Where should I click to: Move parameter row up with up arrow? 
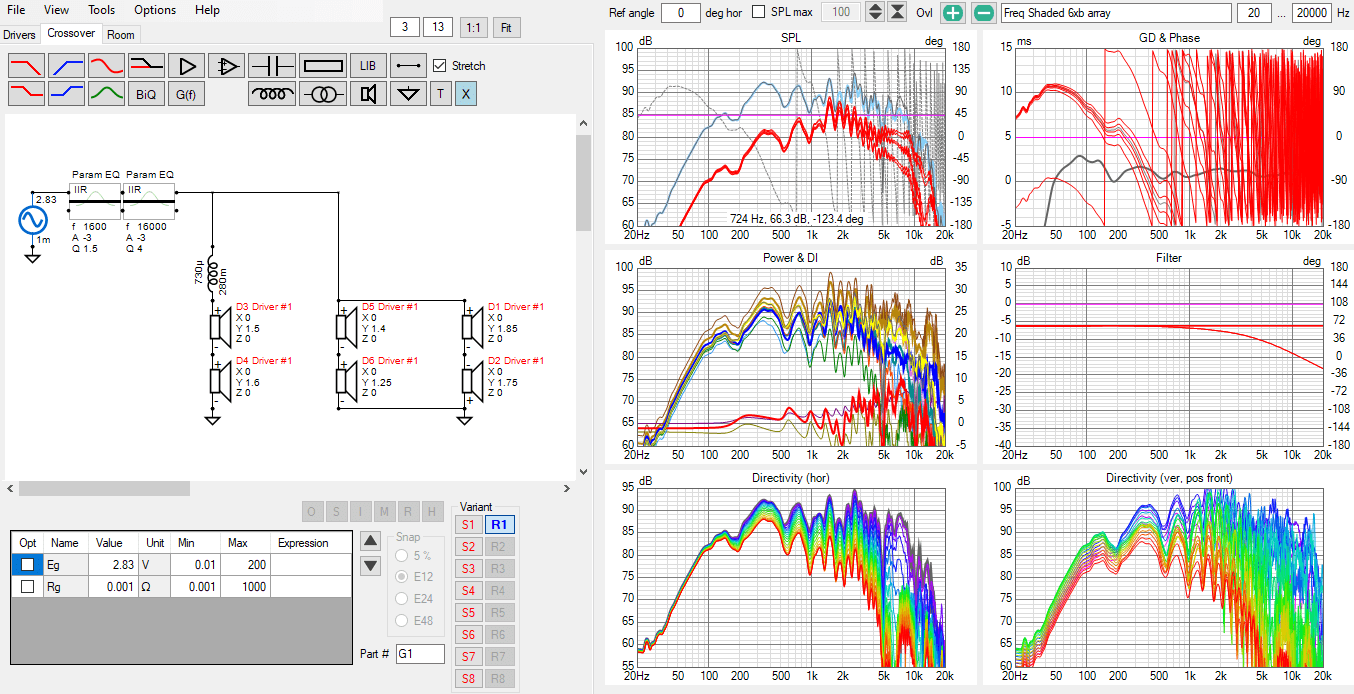(370, 540)
